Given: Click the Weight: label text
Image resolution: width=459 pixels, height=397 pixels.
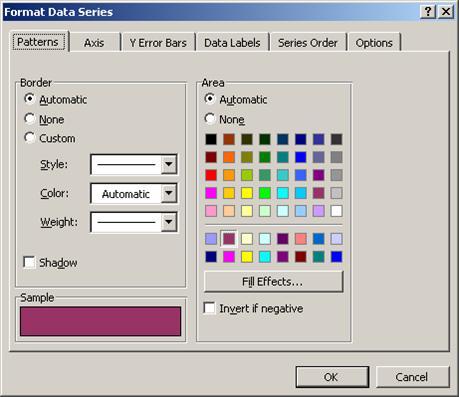Looking at the screenshot, I should [x=59, y=222].
